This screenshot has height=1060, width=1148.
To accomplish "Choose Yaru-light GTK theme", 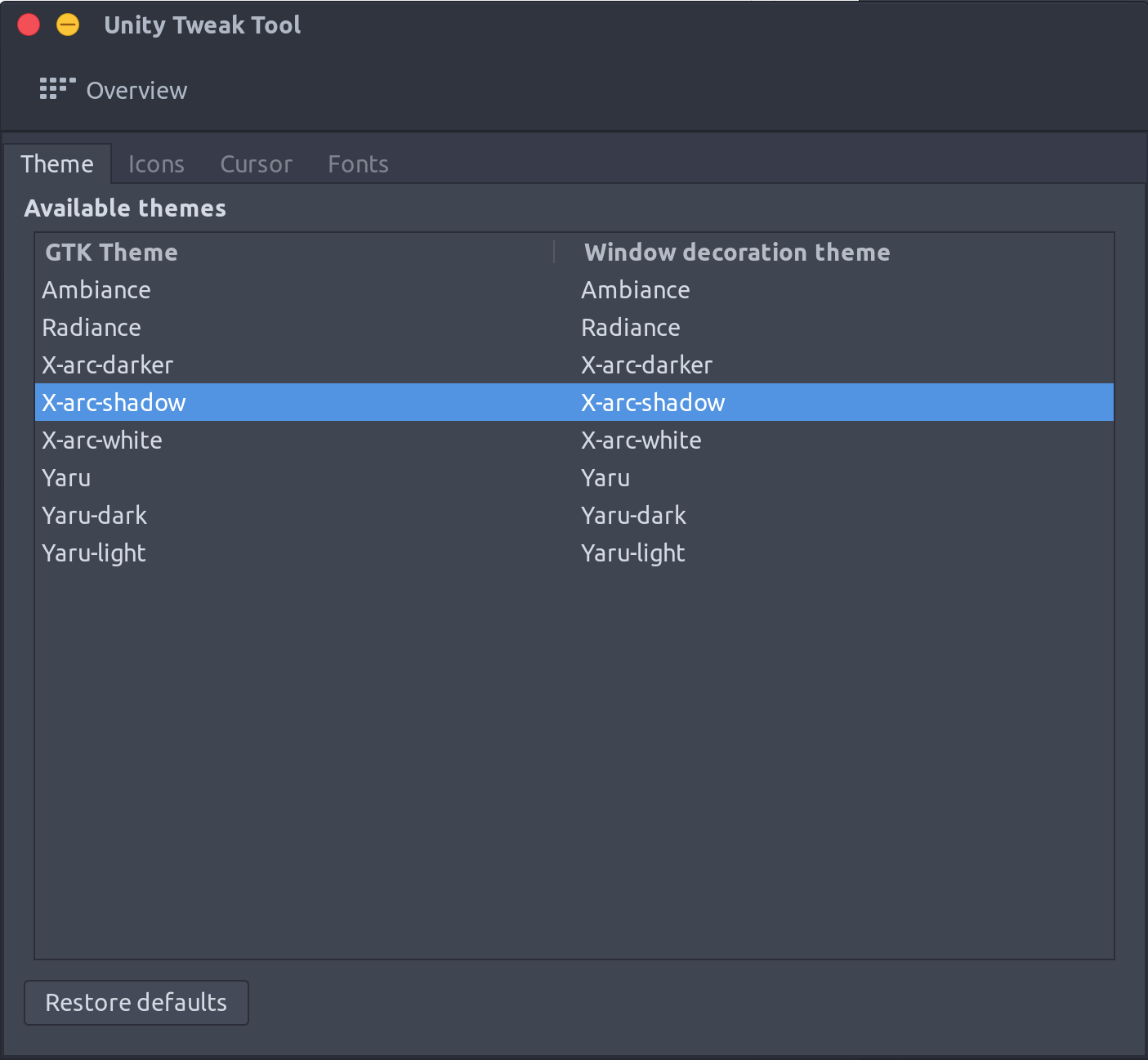I will pyautogui.click(x=94, y=553).
